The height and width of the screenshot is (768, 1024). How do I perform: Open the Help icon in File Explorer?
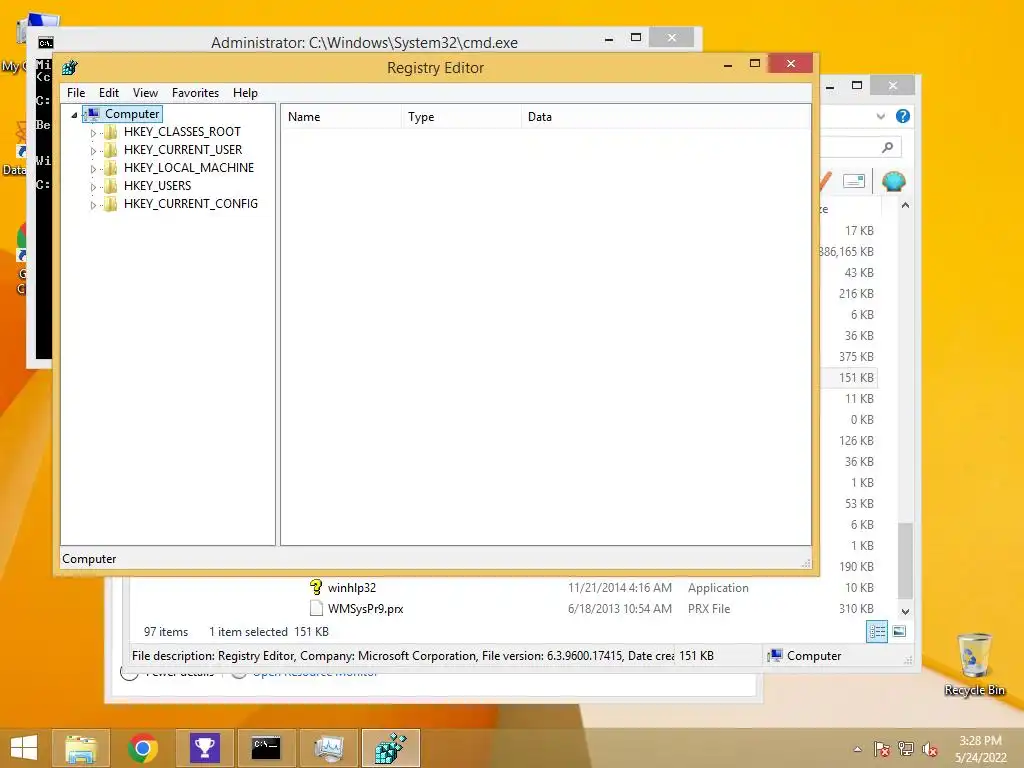(x=903, y=116)
